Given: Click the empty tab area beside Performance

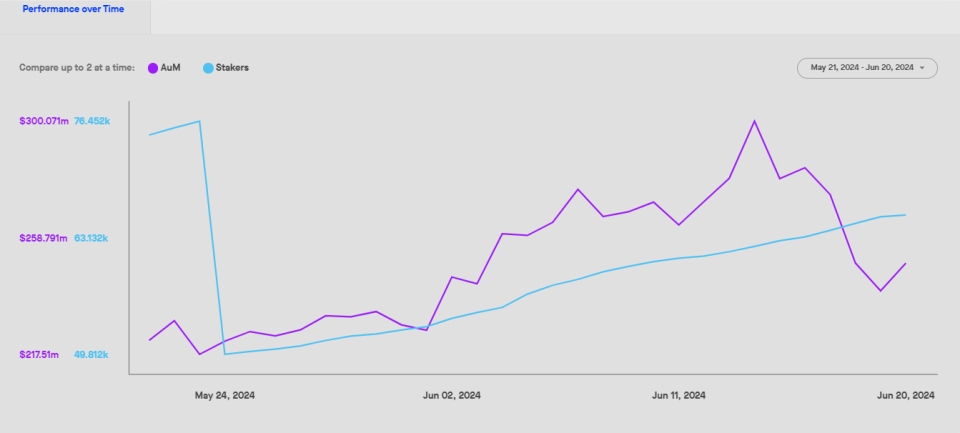Looking at the screenshot, I should tap(555, 17).
